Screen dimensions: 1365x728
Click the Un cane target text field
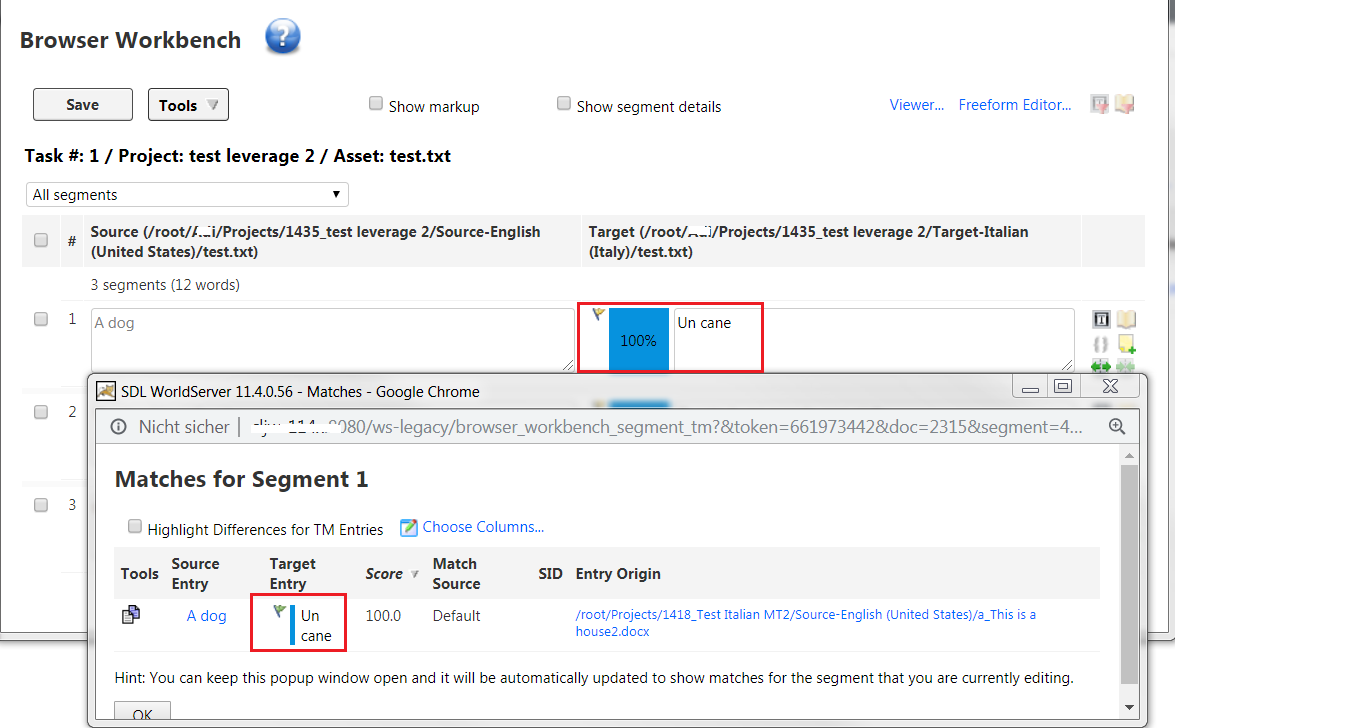[x=870, y=339]
